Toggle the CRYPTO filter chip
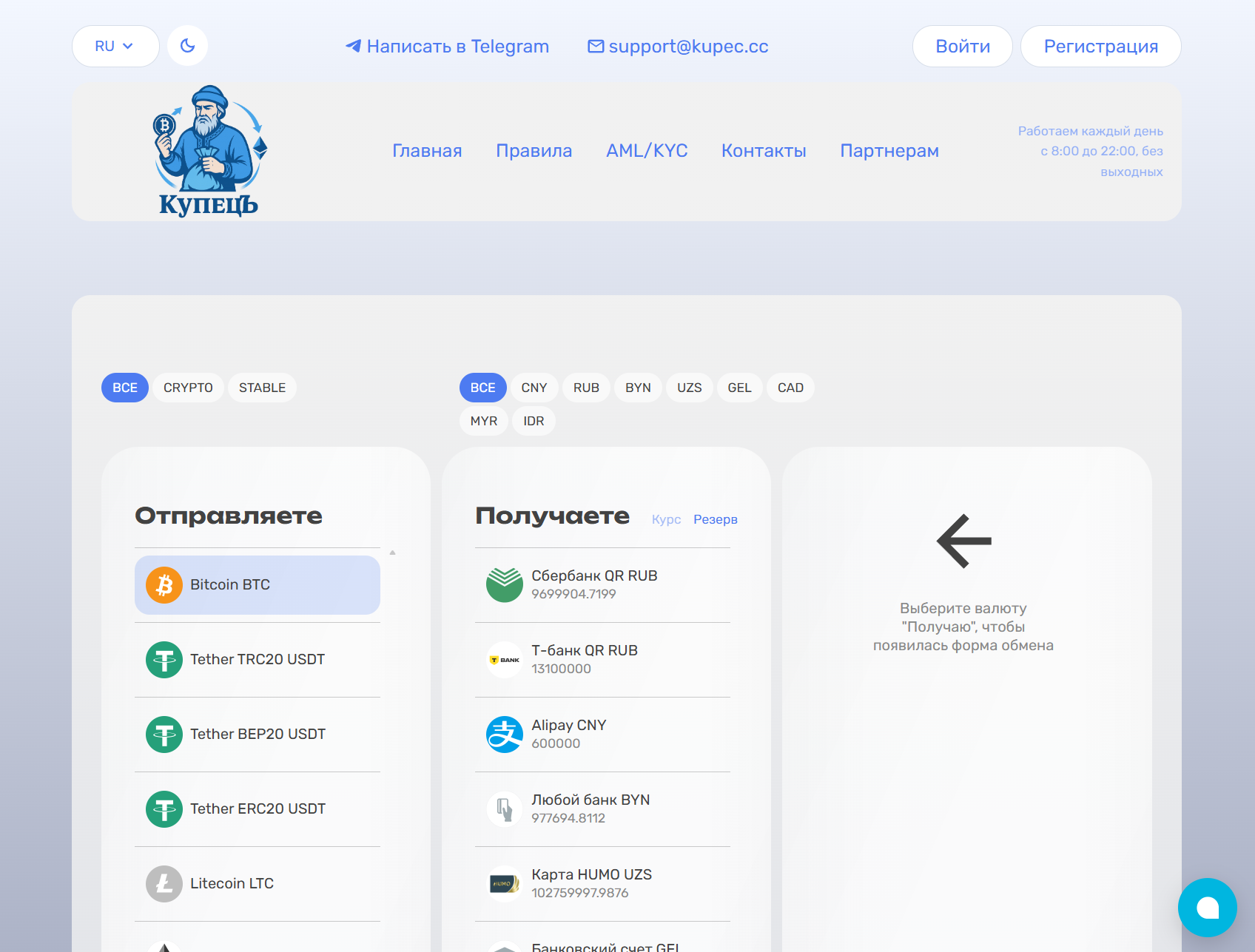Viewport: 1255px width, 952px height. (188, 387)
